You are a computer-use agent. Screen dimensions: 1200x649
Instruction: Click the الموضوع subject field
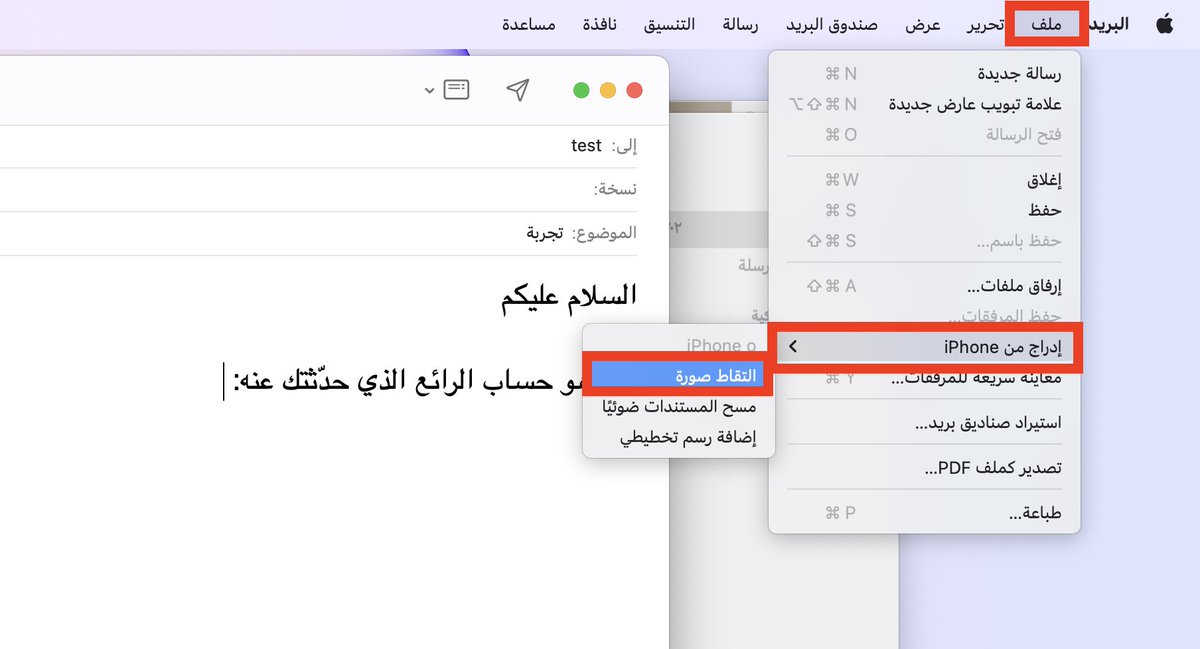click(x=320, y=233)
